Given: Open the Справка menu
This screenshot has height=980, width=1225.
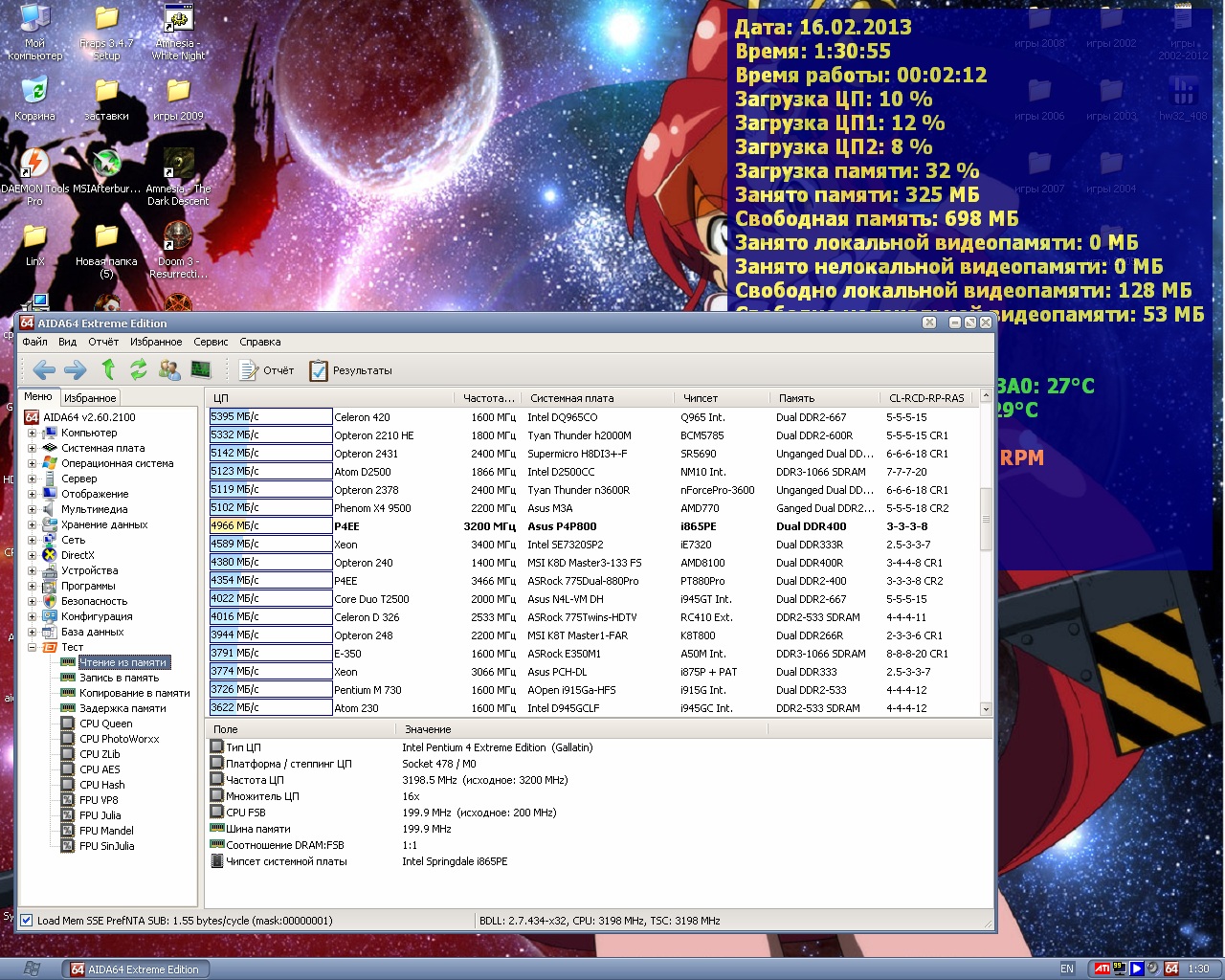Looking at the screenshot, I should [x=260, y=342].
